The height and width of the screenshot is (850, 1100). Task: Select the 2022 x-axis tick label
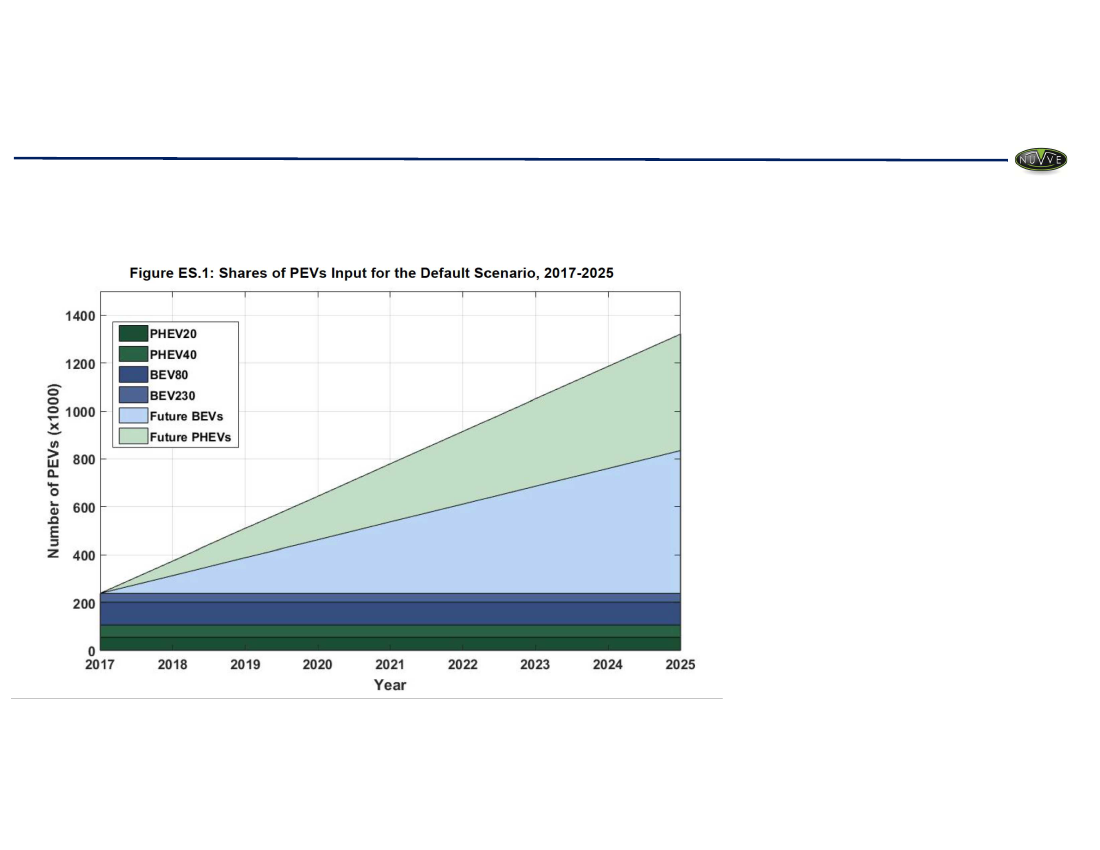click(462, 664)
